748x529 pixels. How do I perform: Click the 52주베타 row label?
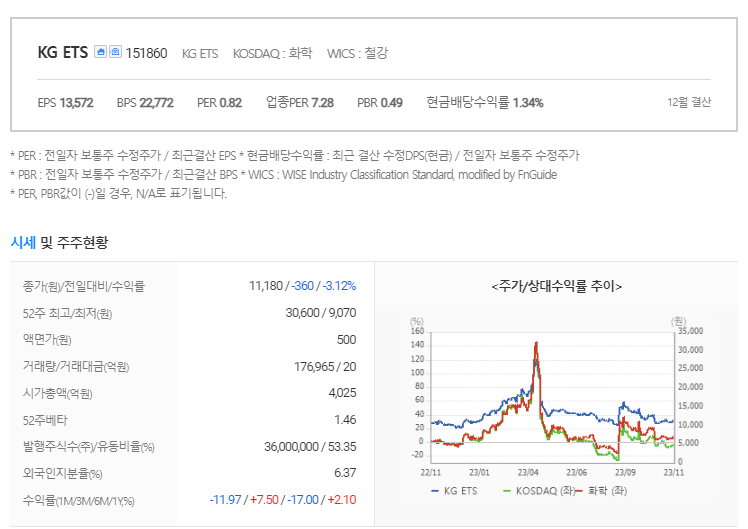[x=45, y=420]
